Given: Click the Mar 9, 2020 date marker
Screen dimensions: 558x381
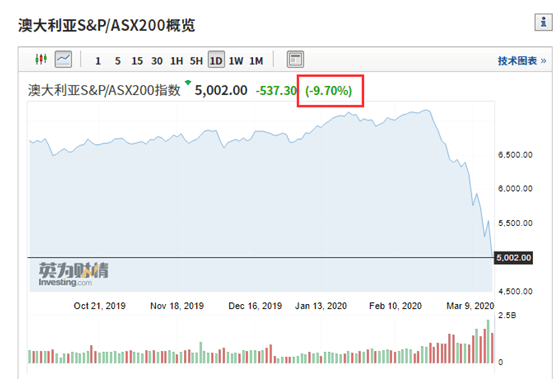Looking at the screenshot, I should (470, 306).
